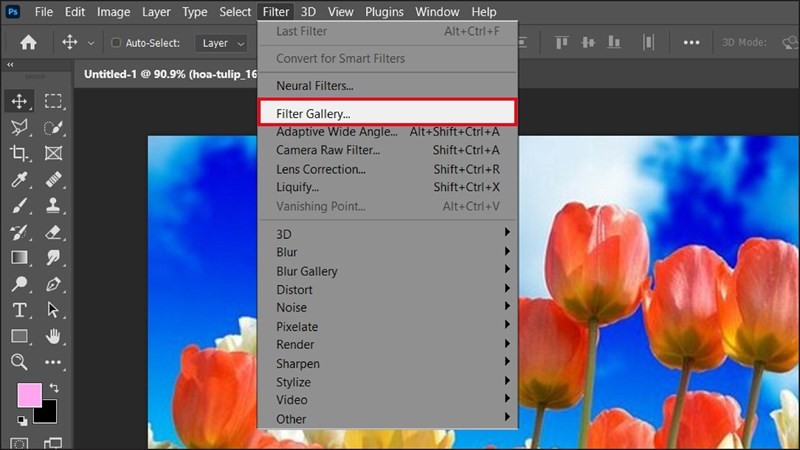Choose Neural Filters menu entry
The height and width of the screenshot is (450, 800).
(x=388, y=86)
